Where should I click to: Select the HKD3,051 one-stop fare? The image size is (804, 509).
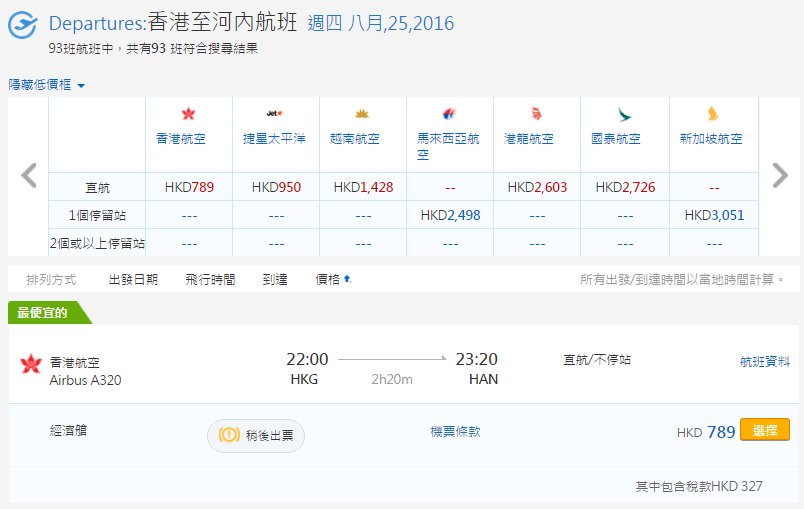tap(714, 215)
